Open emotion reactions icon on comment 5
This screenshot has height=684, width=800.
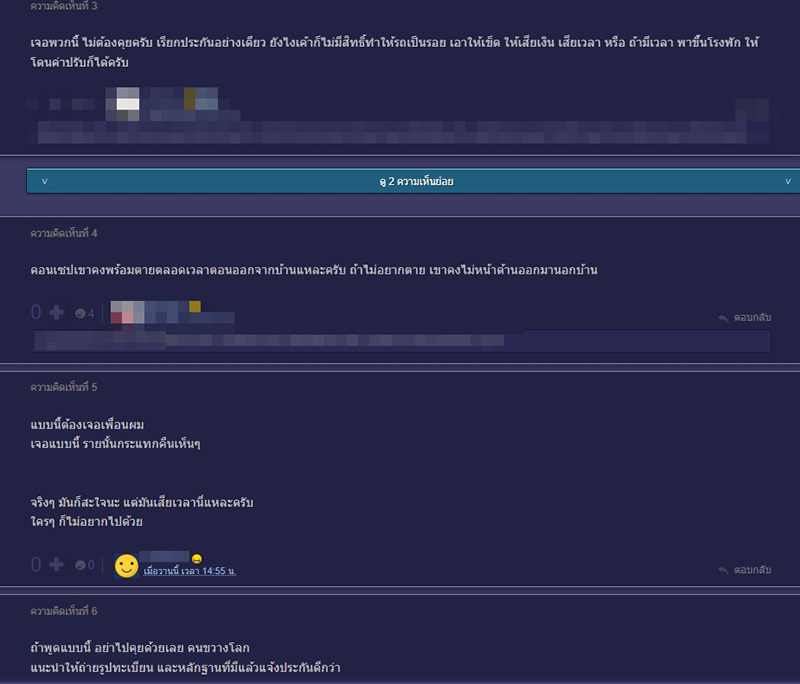coord(80,566)
